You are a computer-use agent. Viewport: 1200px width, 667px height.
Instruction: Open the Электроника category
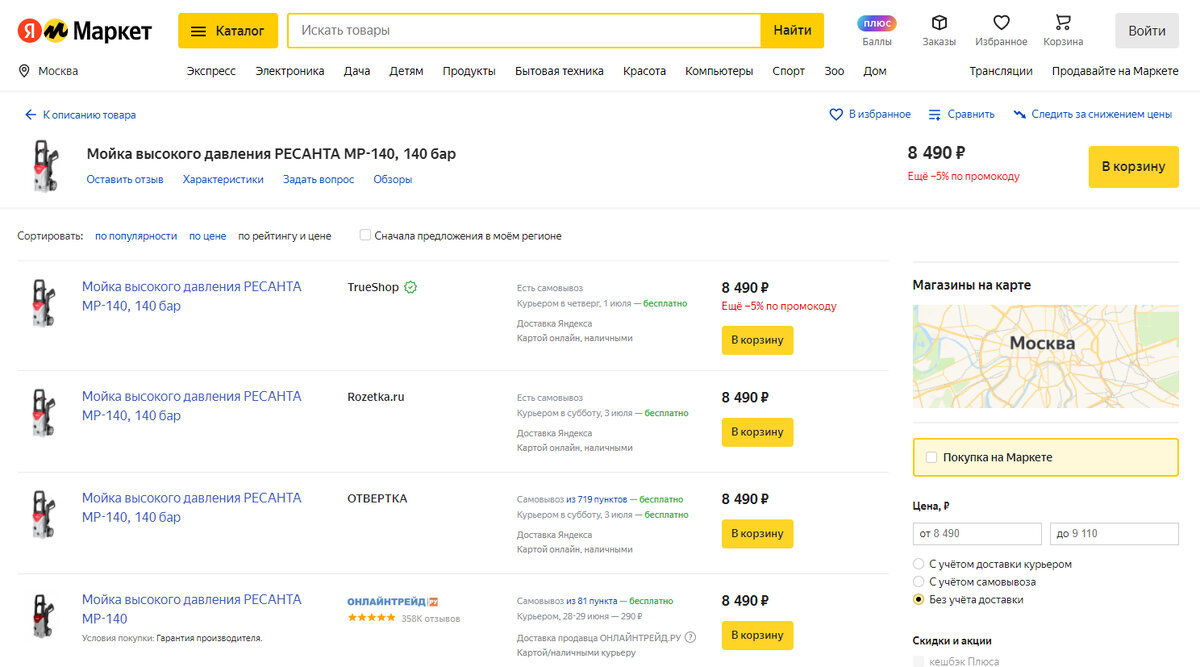[290, 71]
